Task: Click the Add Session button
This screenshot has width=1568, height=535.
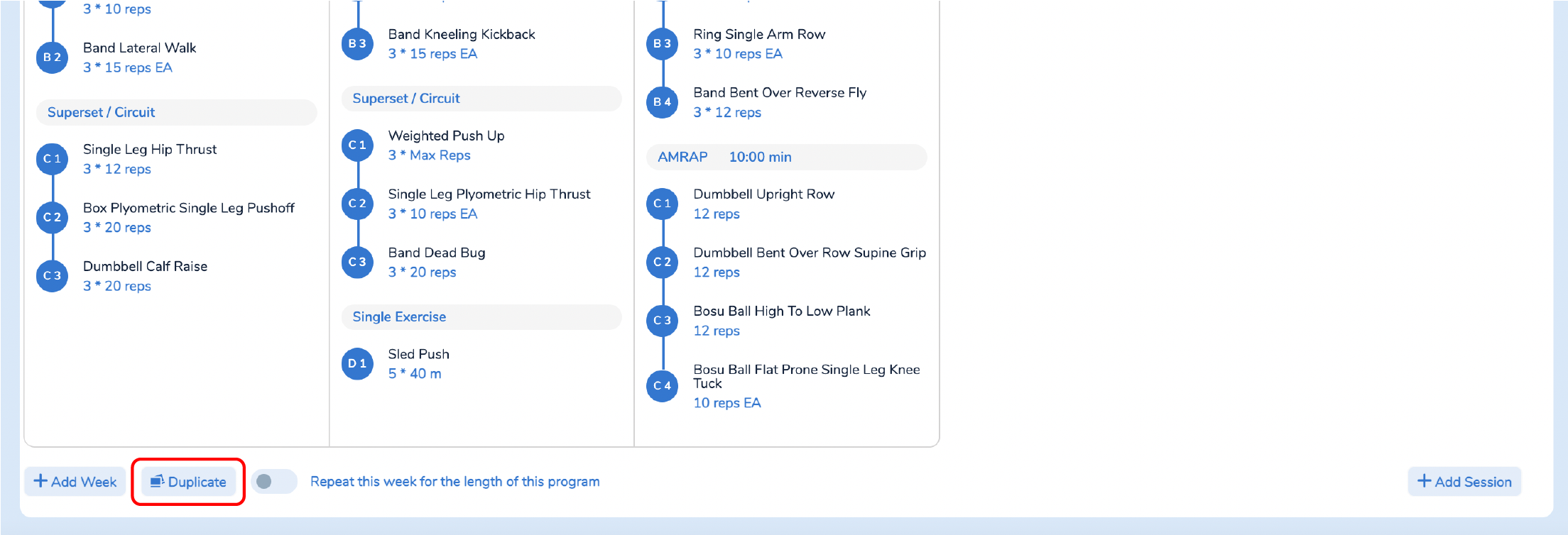Action: tap(1464, 482)
